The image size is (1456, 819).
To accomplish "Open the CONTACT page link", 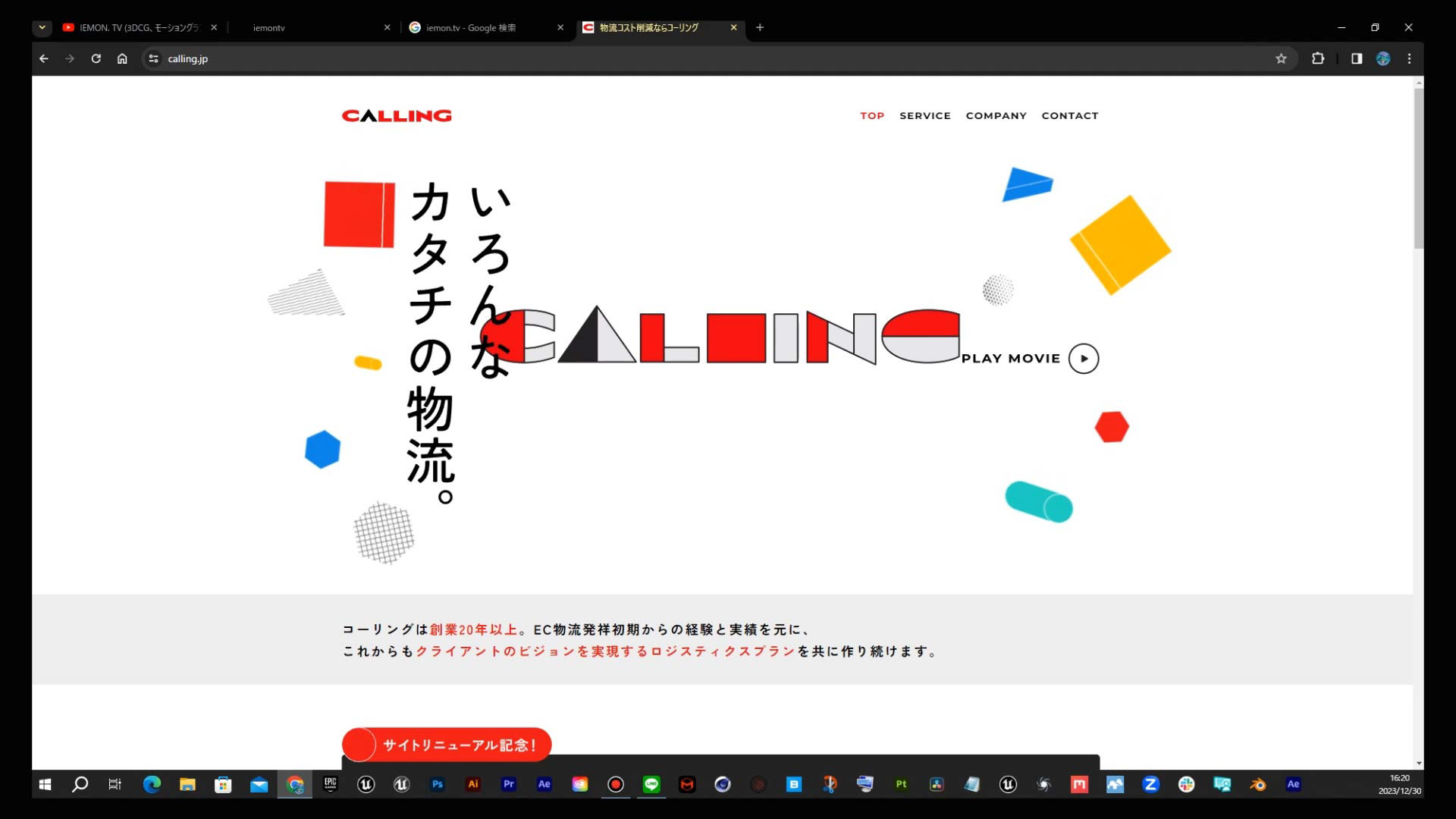I will [x=1069, y=116].
